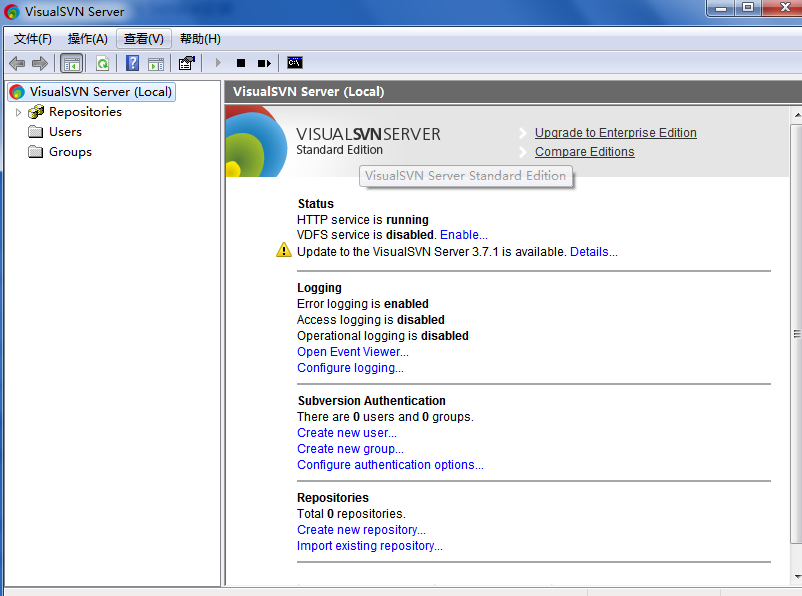Open the 帮助(H) menu
Image resolution: width=802 pixels, height=596 pixels.
click(x=200, y=39)
